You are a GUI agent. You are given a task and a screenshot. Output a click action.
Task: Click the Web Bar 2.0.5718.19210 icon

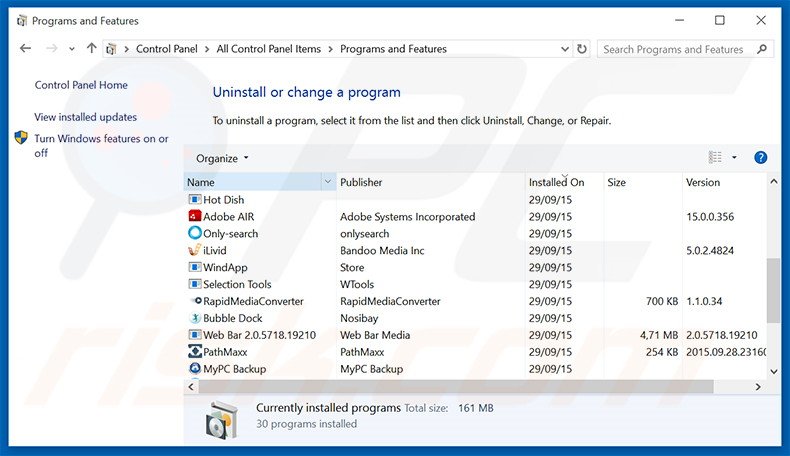click(194, 335)
